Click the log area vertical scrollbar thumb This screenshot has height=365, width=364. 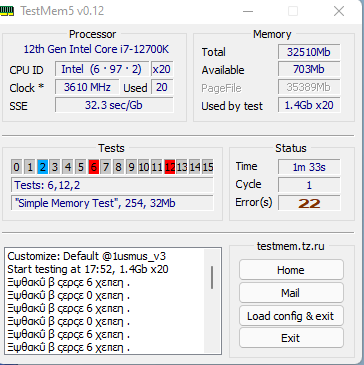[x=212, y=277]
